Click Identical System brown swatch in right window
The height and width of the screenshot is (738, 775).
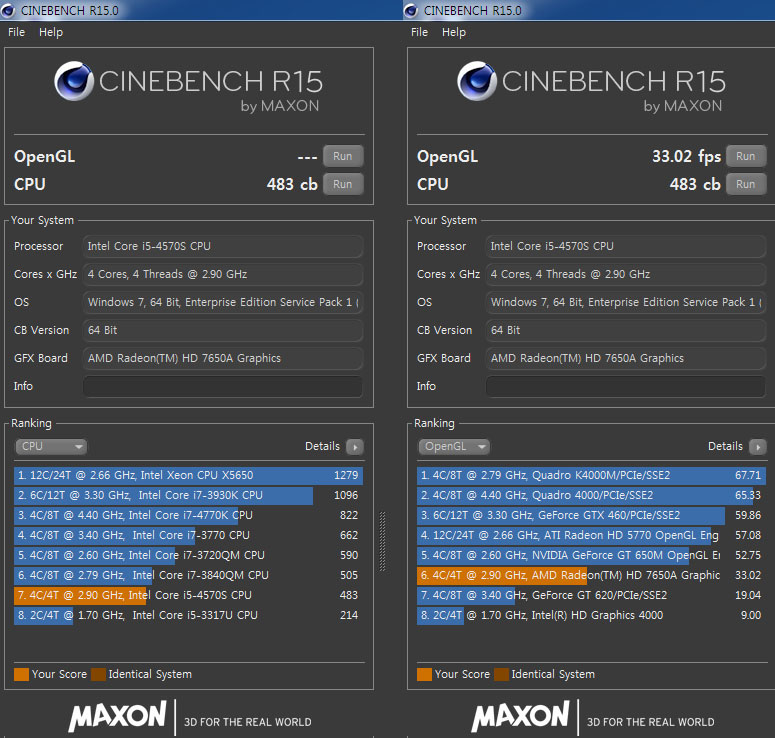(501, 675)
